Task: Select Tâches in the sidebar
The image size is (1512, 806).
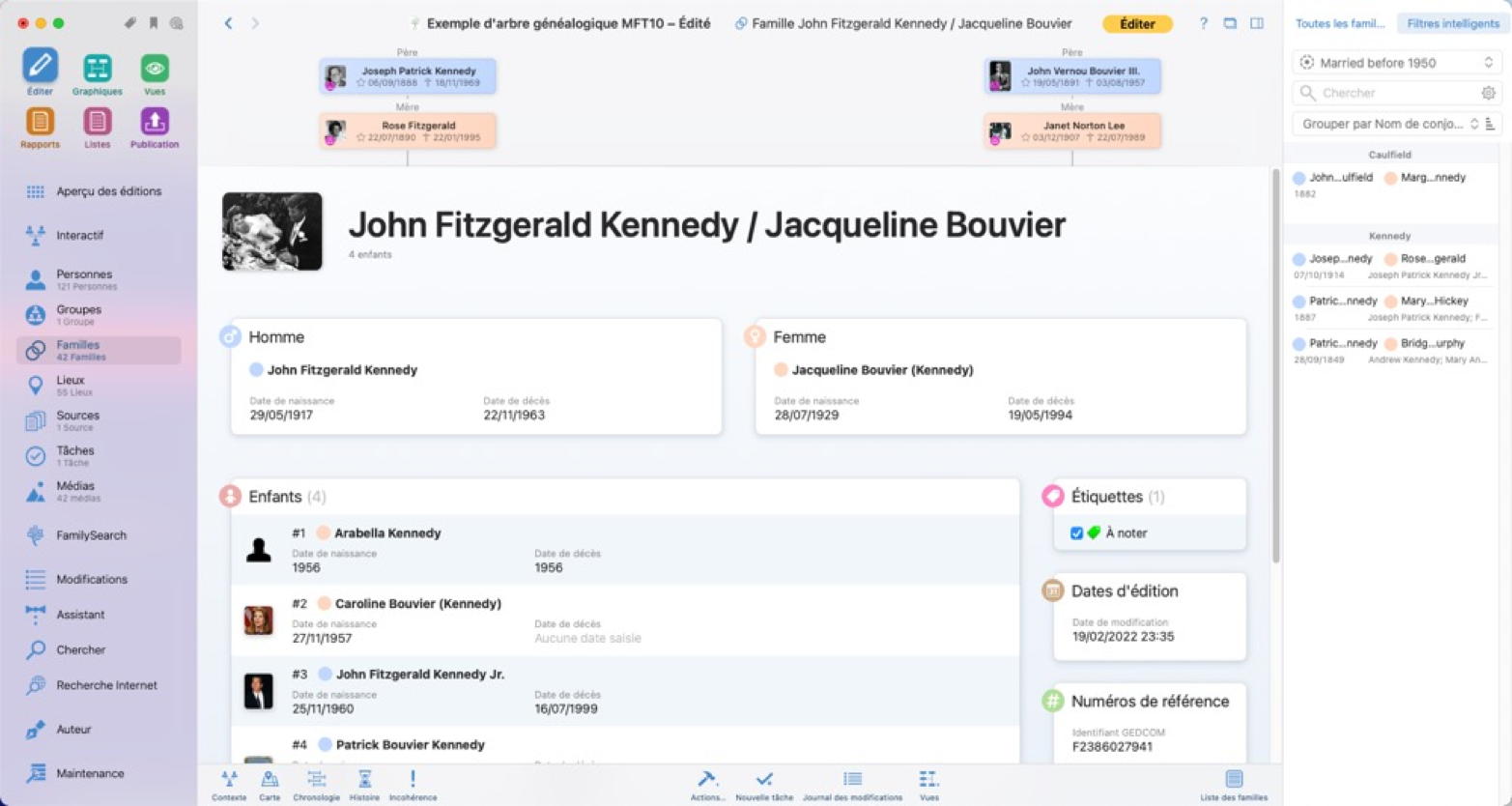Action: [x=99, y=456]
